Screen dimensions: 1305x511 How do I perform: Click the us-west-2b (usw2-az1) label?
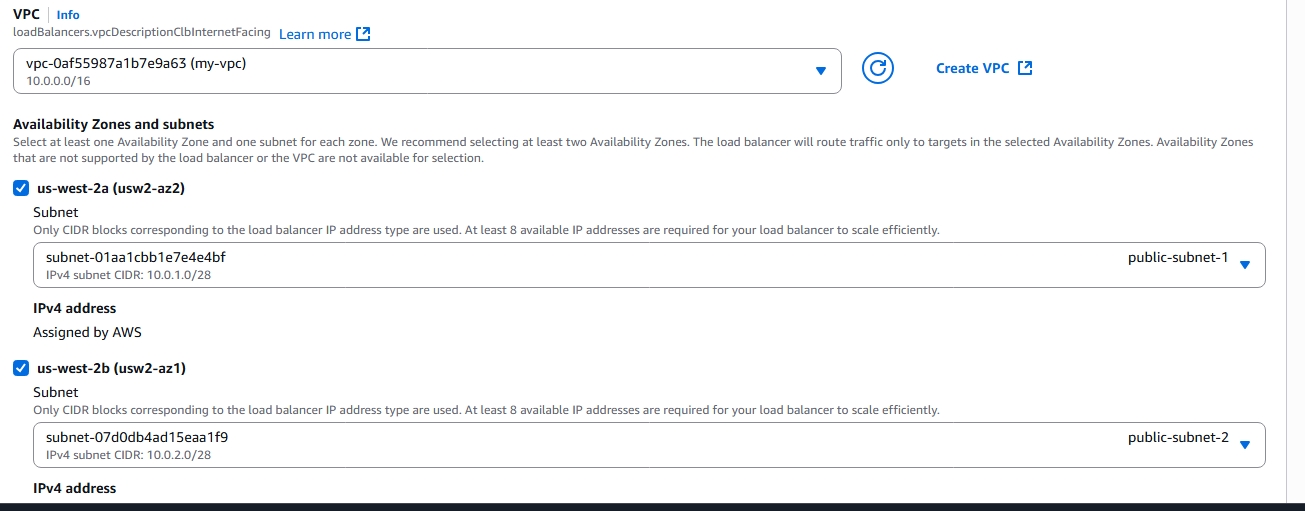coord(111,368)
